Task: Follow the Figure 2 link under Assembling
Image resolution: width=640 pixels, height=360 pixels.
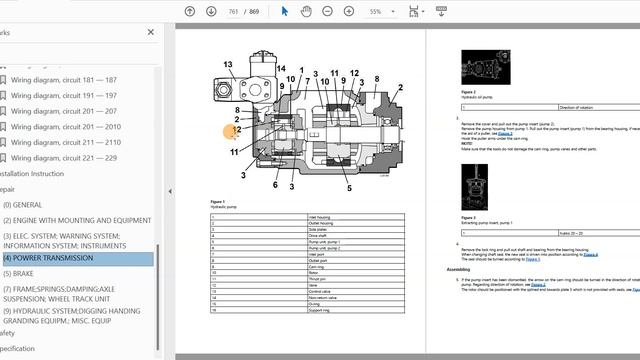Action: pos(538,285)
